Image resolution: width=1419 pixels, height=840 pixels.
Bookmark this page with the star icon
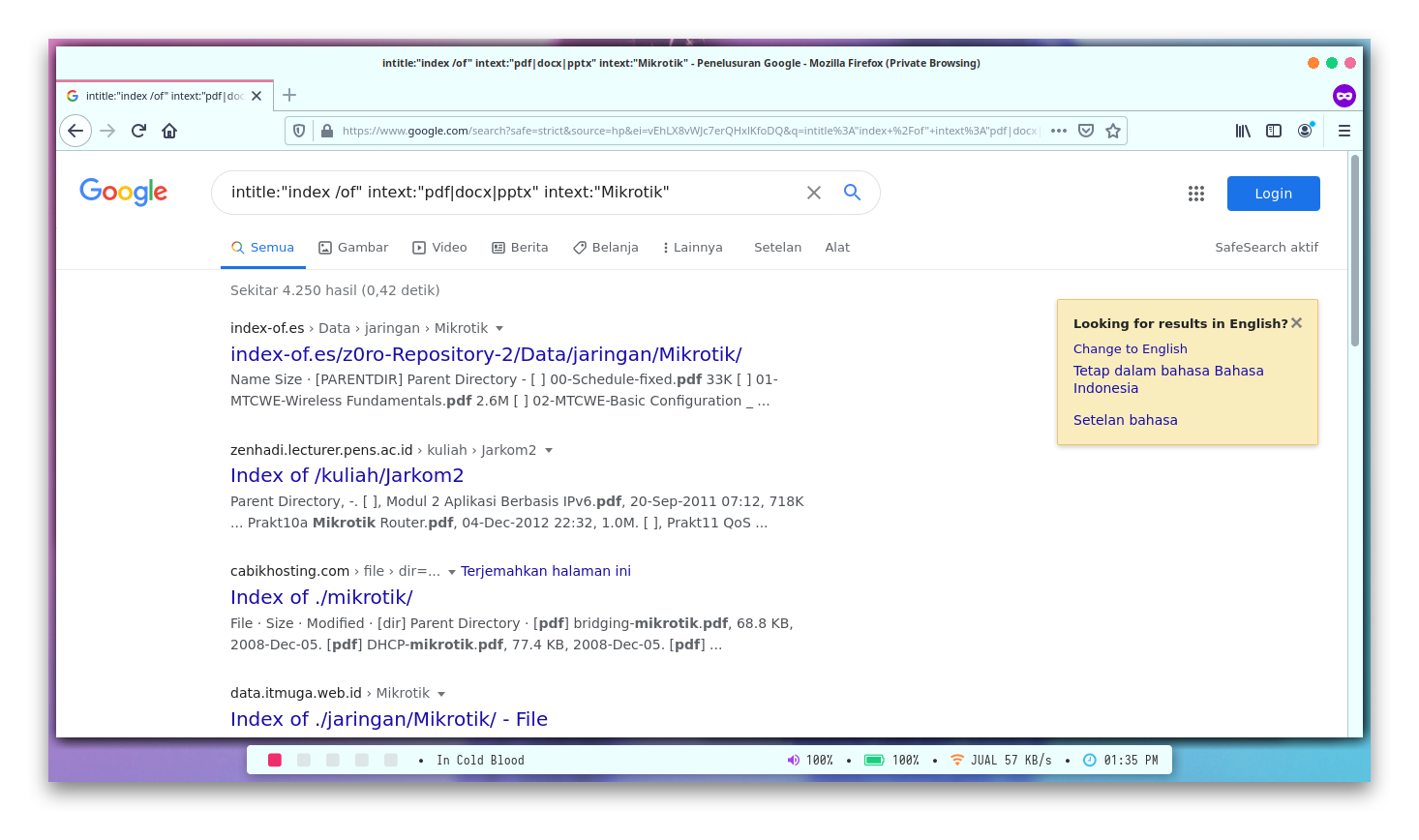coord(1113,131)
